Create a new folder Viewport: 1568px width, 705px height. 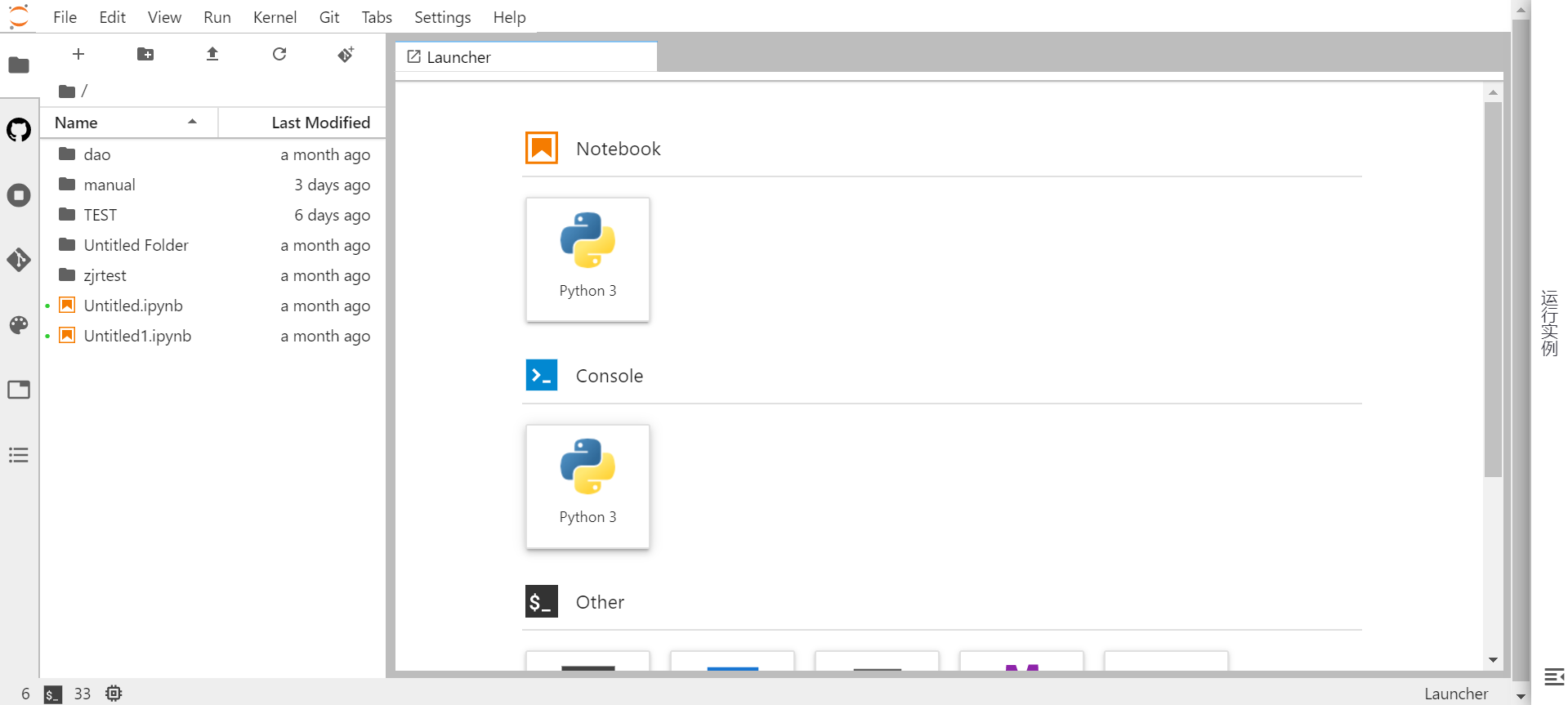(145, 54)
